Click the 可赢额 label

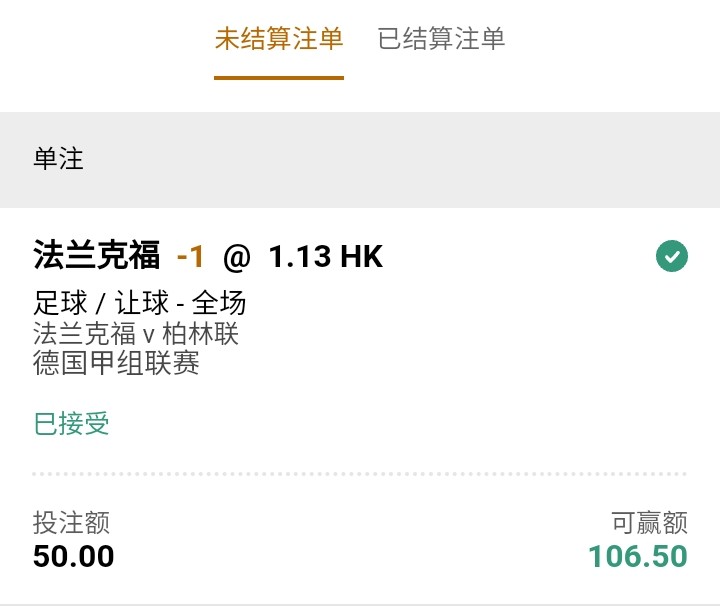(649, 522)
